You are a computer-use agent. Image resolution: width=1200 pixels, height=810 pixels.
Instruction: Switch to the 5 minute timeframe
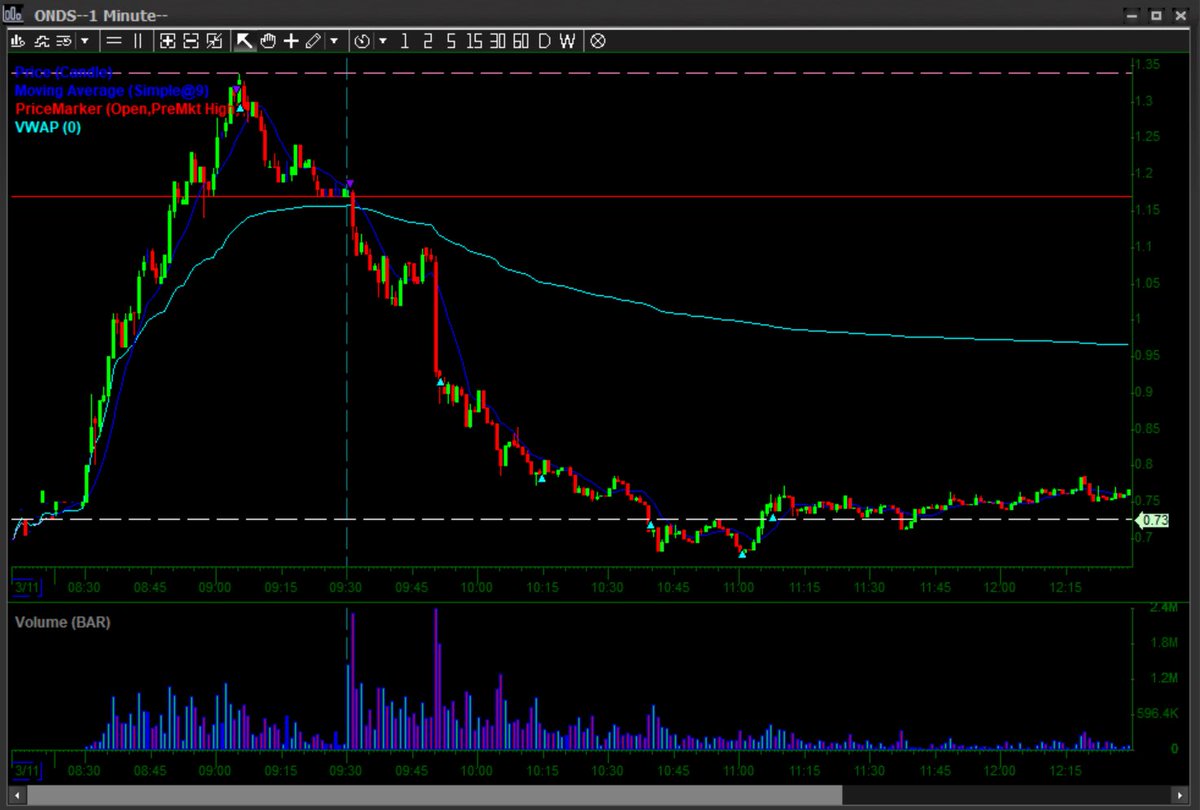pyautogui.click(x=451, y=41)
